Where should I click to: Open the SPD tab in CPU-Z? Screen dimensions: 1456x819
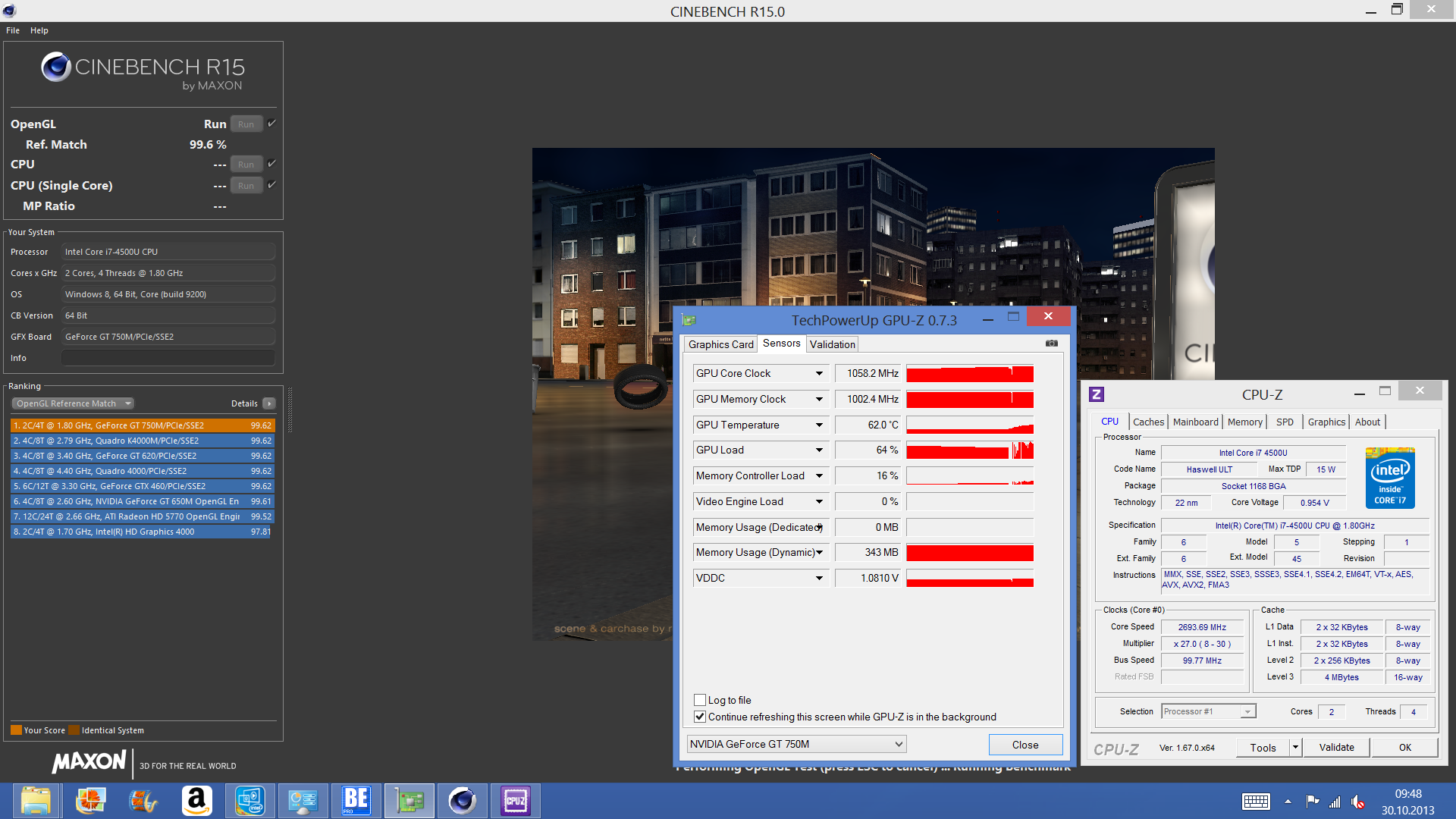(1285, 422)
